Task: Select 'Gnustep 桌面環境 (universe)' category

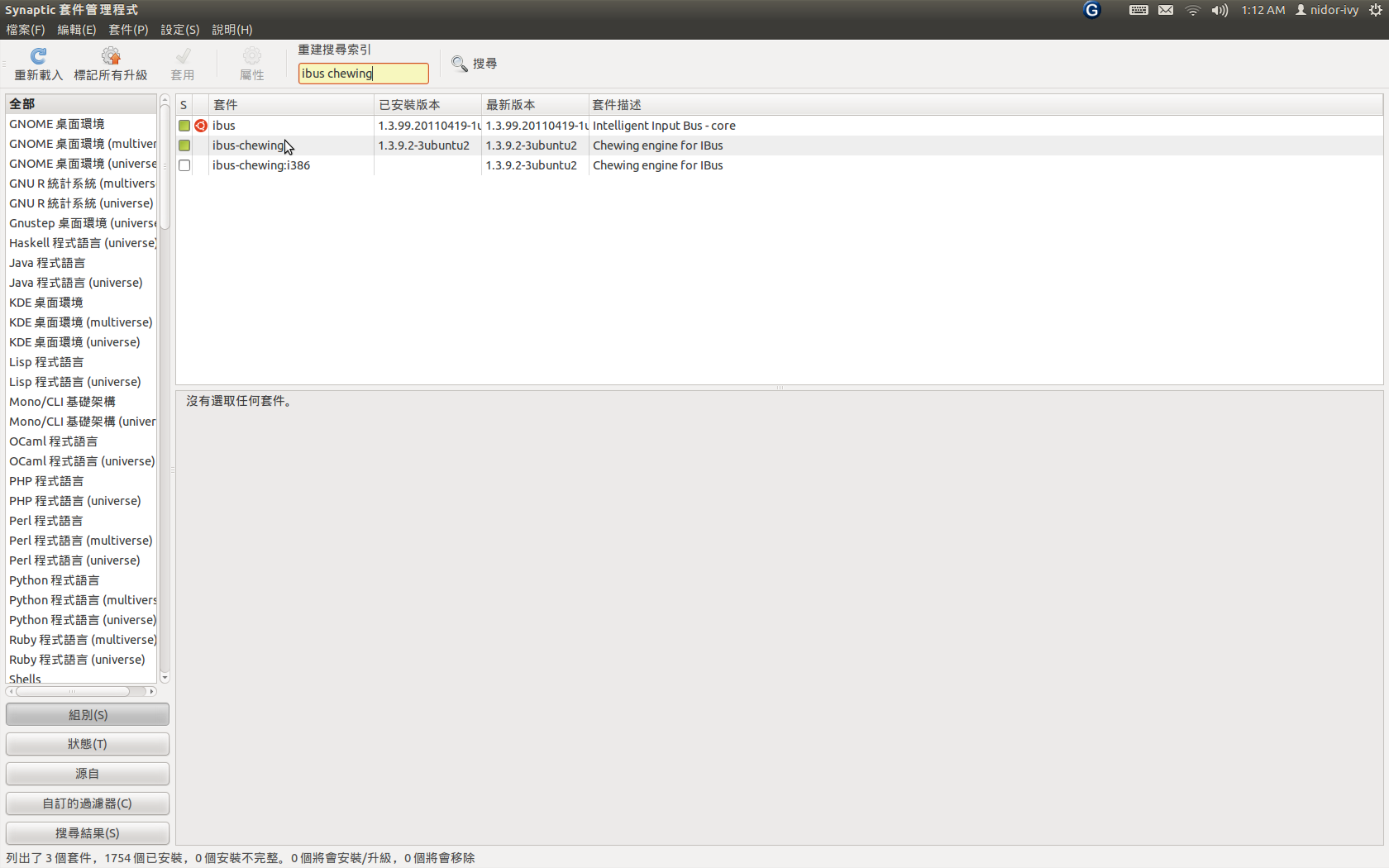Action: (81, 223)
